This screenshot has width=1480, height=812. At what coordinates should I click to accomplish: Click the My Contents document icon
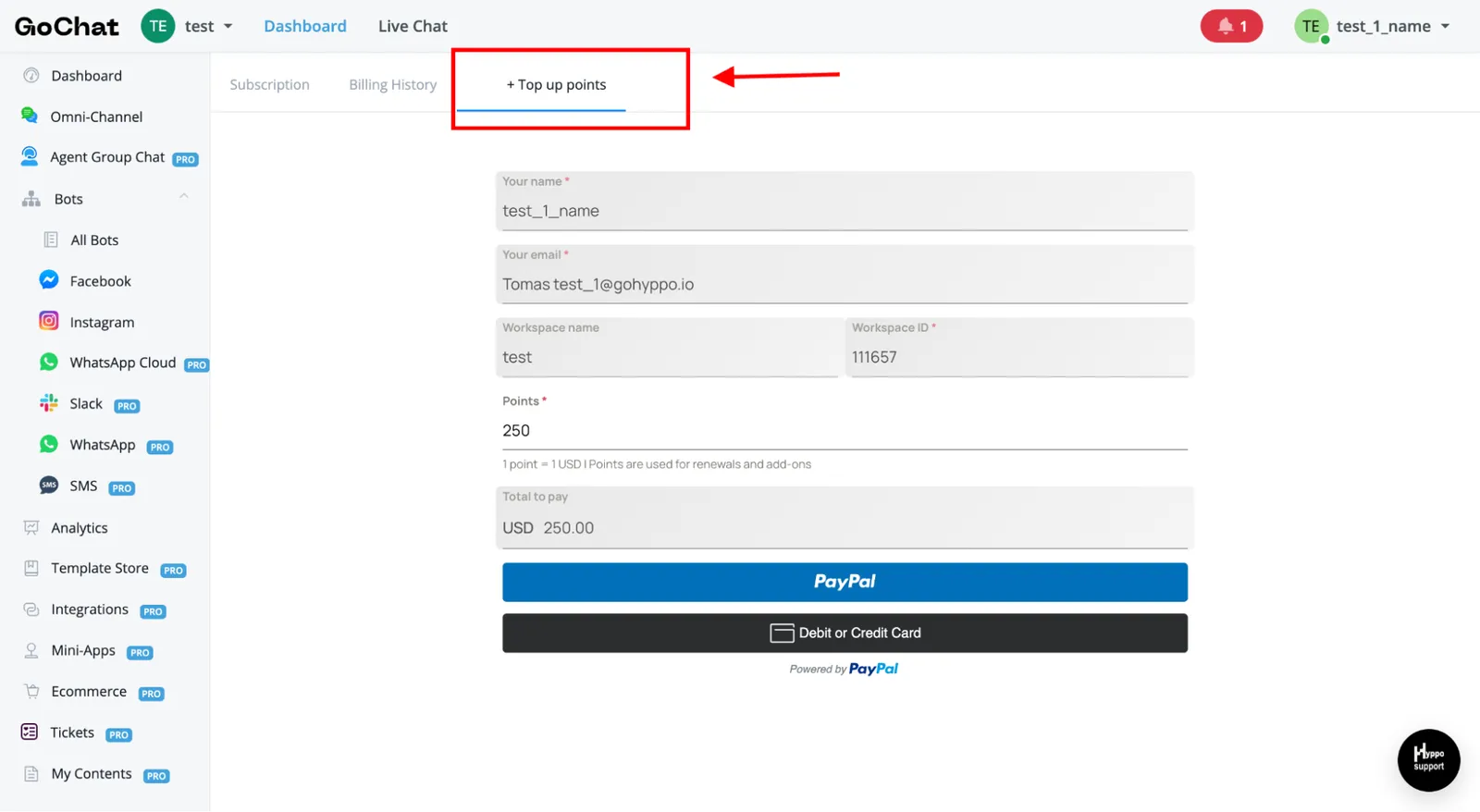[x=31, y=773]
